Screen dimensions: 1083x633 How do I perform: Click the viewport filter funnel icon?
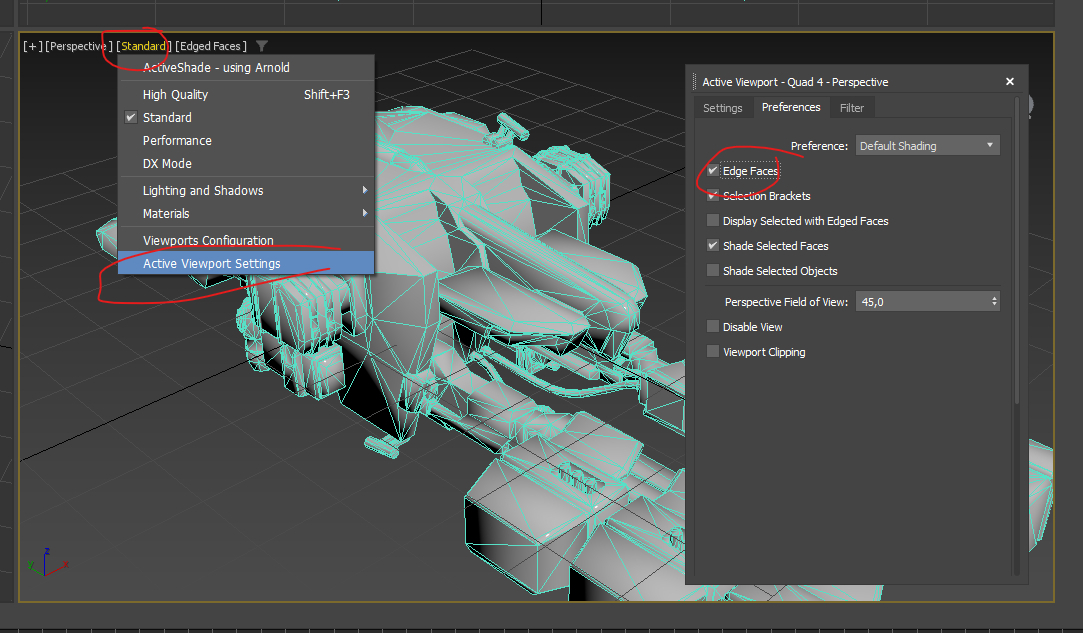[x=262, y=46]
